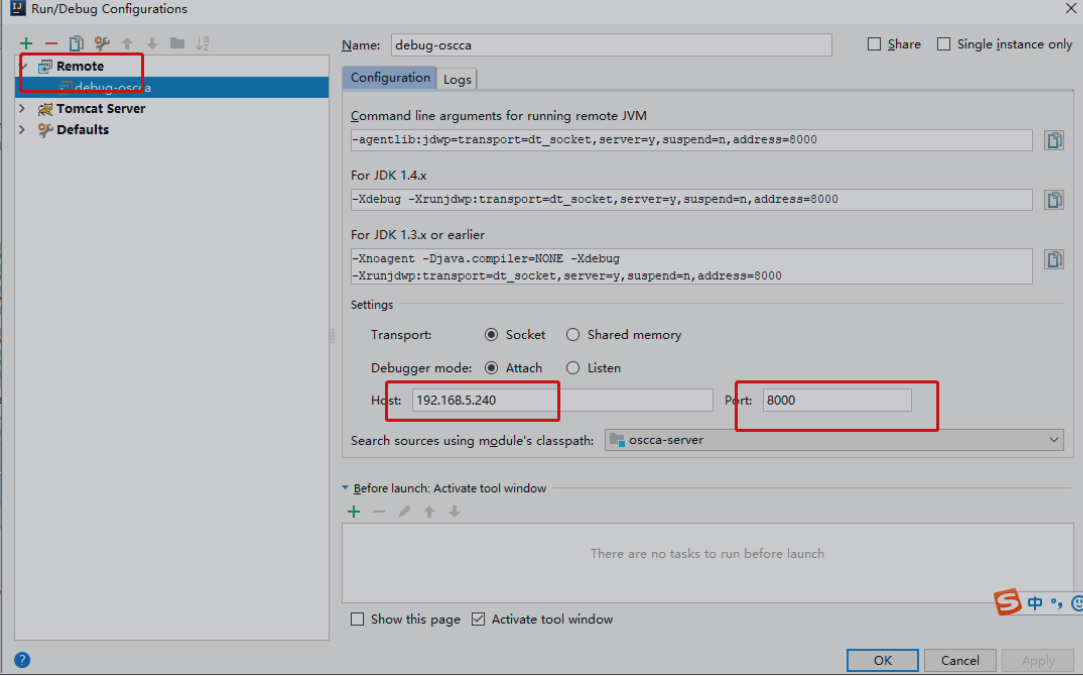The height and width of the screenshot is (676, 1083).
Task: Edit the before-launch task
Action: coord(404,512)
